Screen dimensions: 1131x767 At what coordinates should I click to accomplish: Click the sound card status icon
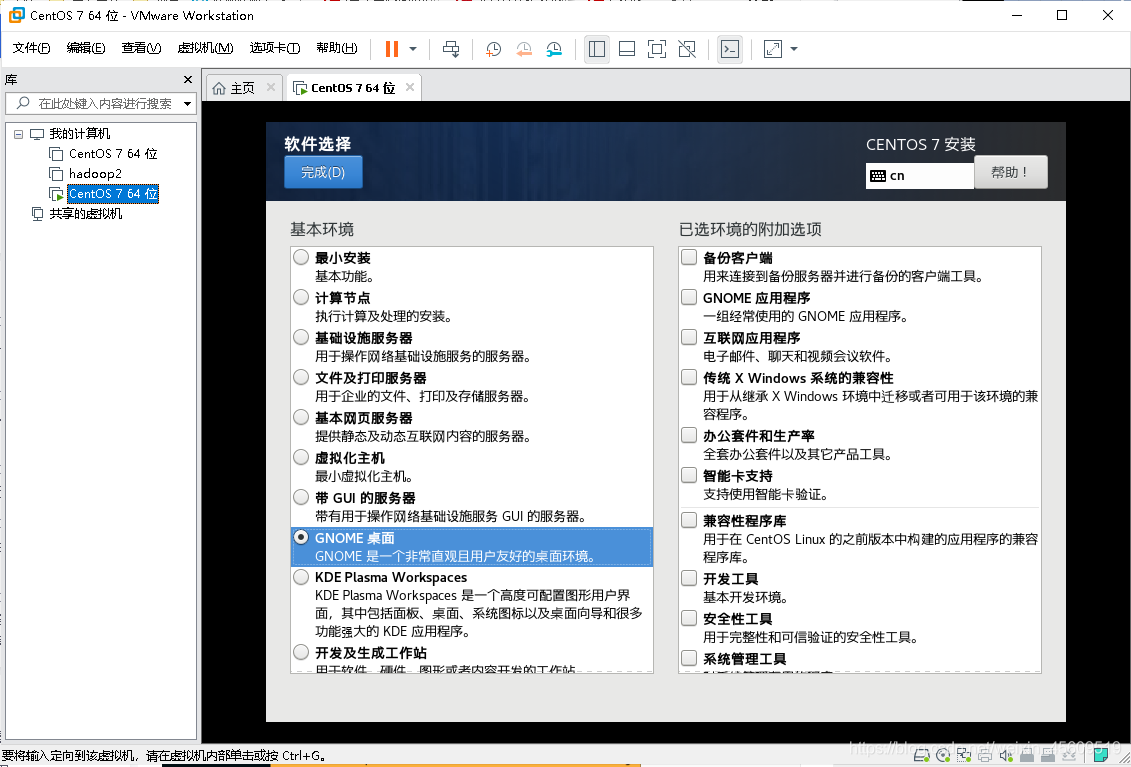(1006, 755)
